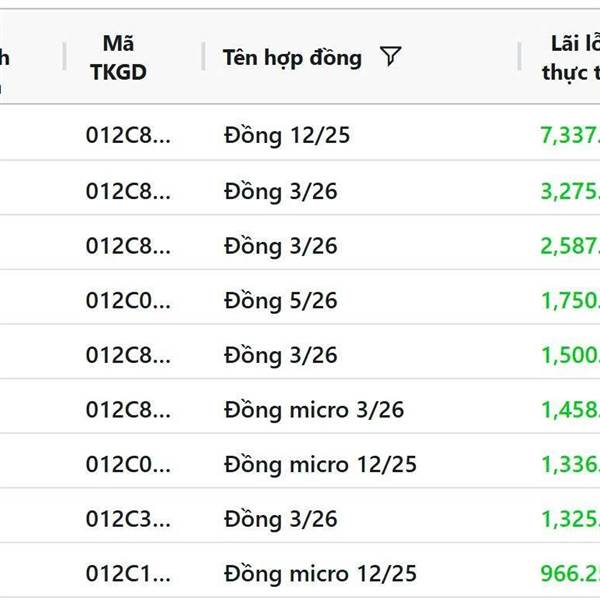
Task: Select the account code cell 012C1...
Action: coord(128,574)
